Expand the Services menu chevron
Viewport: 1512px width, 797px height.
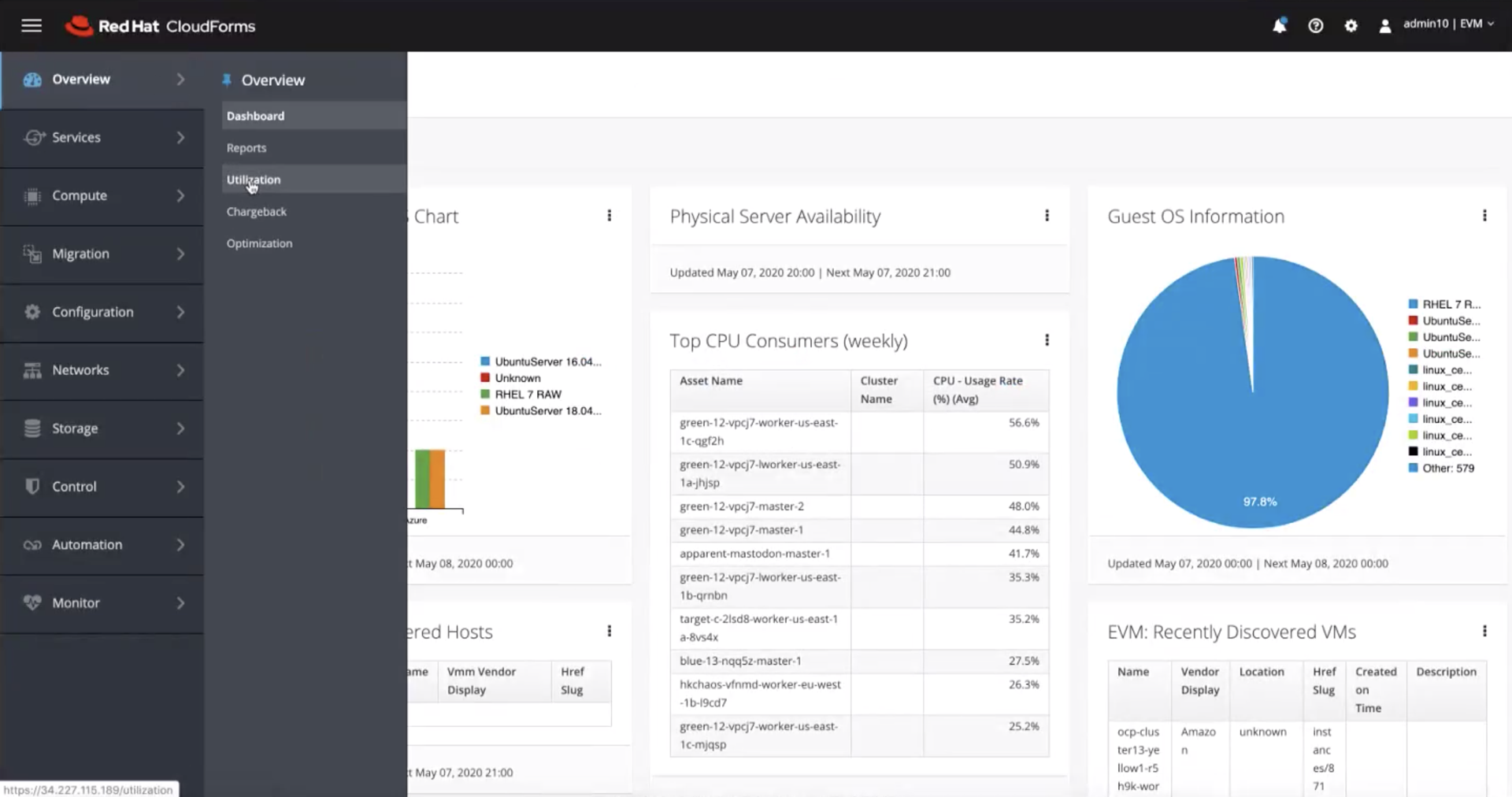(180, 137)
